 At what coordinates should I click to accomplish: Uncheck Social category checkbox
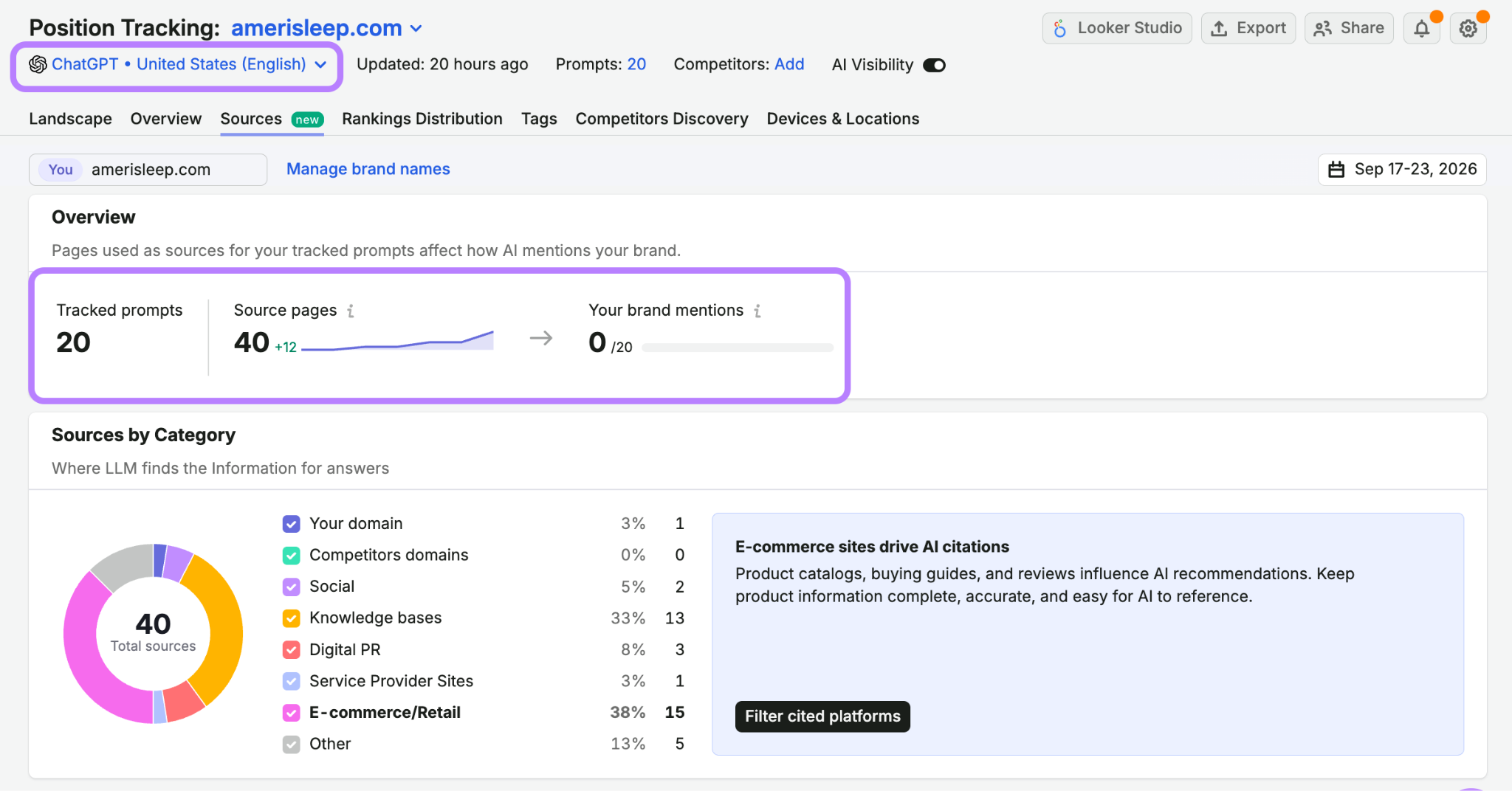292,587
